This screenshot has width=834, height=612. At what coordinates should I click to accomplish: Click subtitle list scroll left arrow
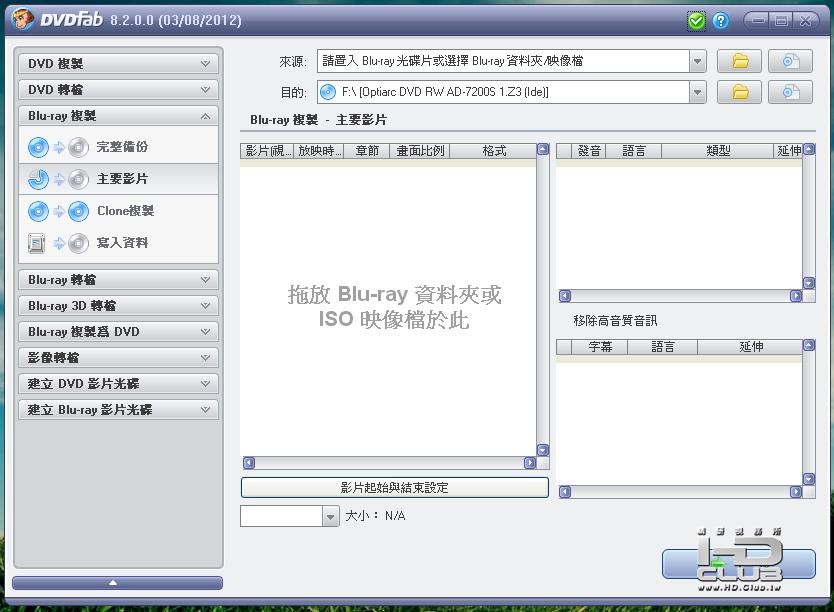565,492
